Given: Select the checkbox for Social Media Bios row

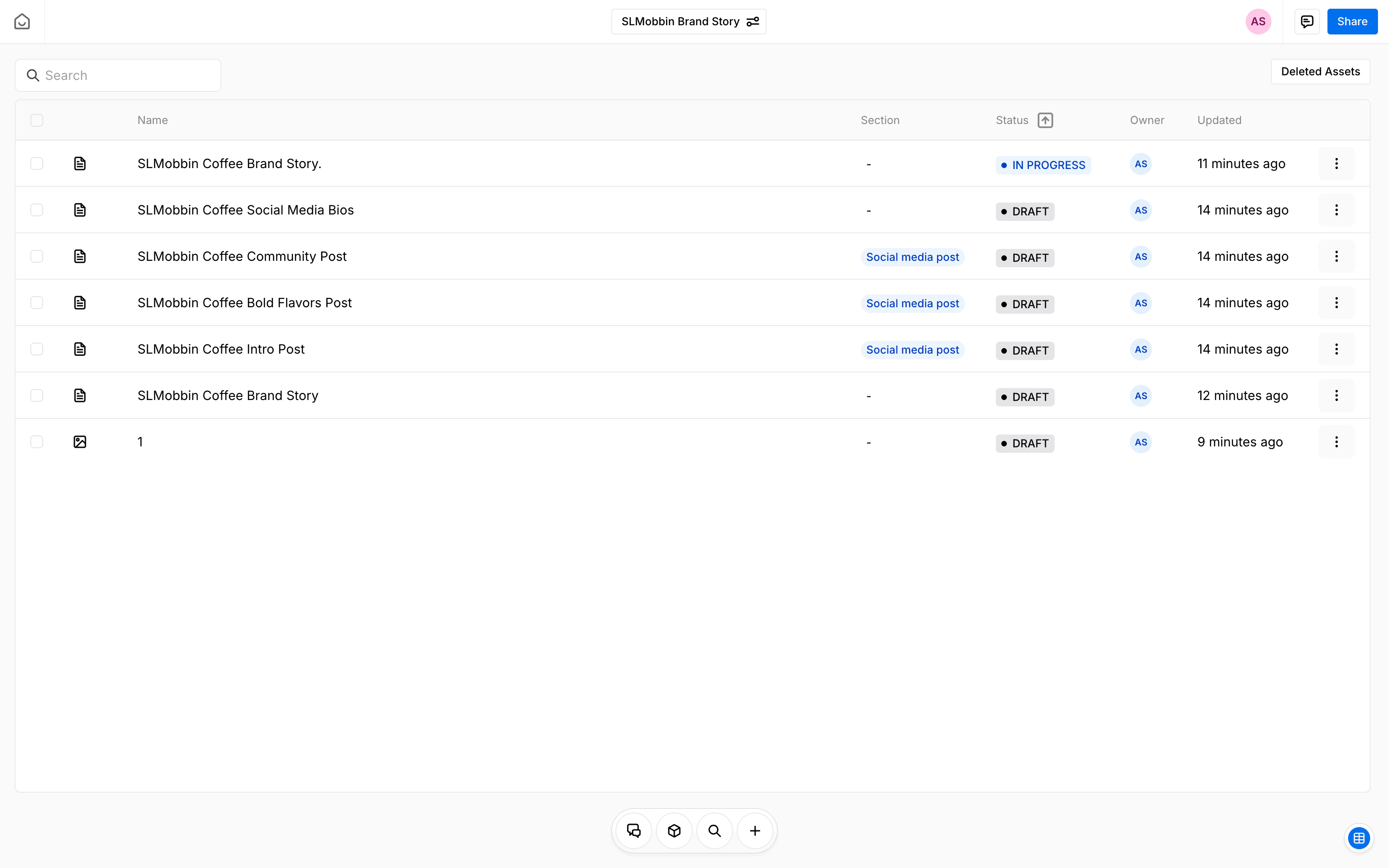Looking at the screenshot, I should [x=37, y=210].
